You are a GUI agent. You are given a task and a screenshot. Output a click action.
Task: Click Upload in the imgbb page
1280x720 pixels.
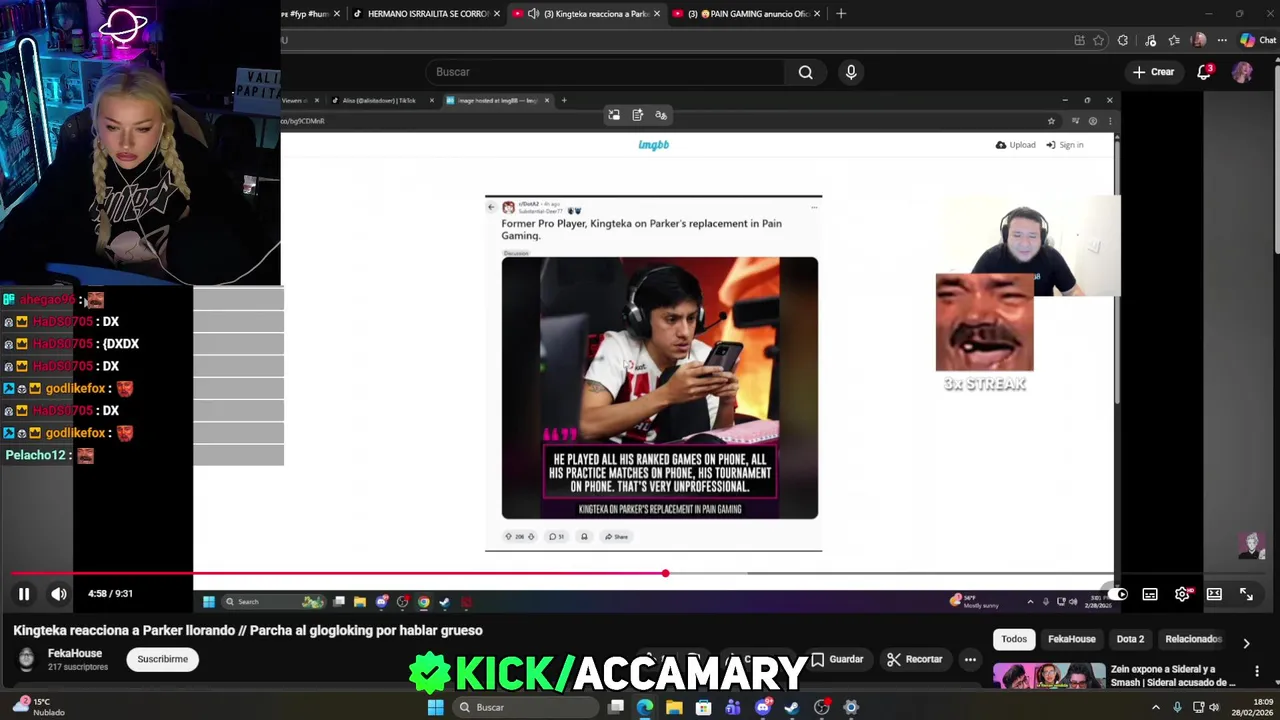pyautogui.click(x=1015, y=145)
